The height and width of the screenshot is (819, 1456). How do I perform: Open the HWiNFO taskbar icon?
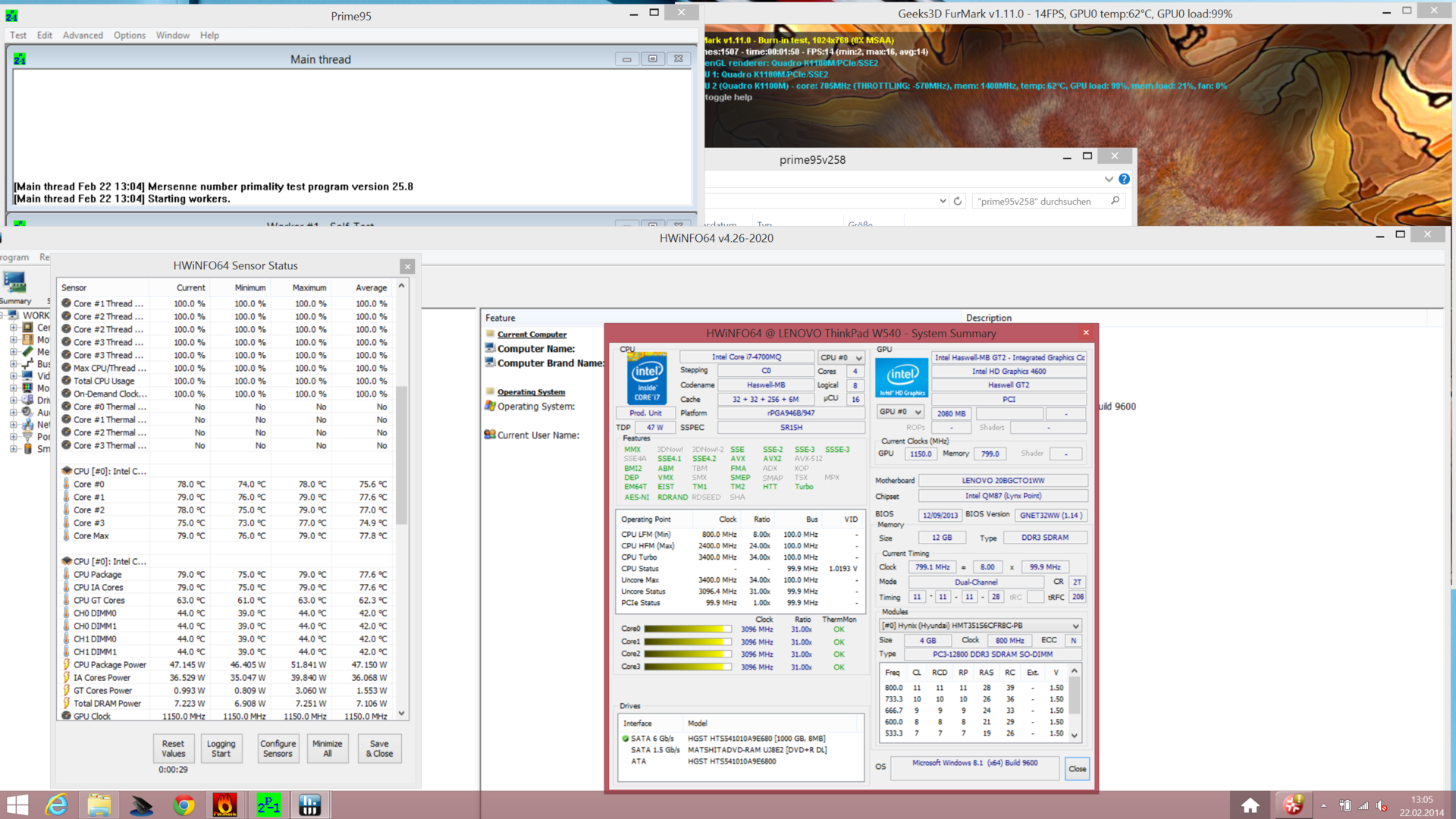(309, 805)
